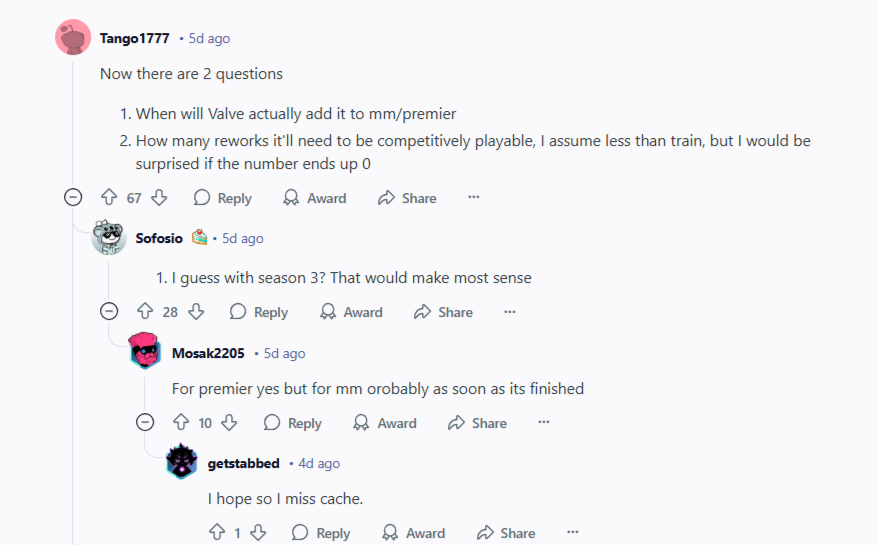Open more options on Sofosio's comment

tap(510, 312)
